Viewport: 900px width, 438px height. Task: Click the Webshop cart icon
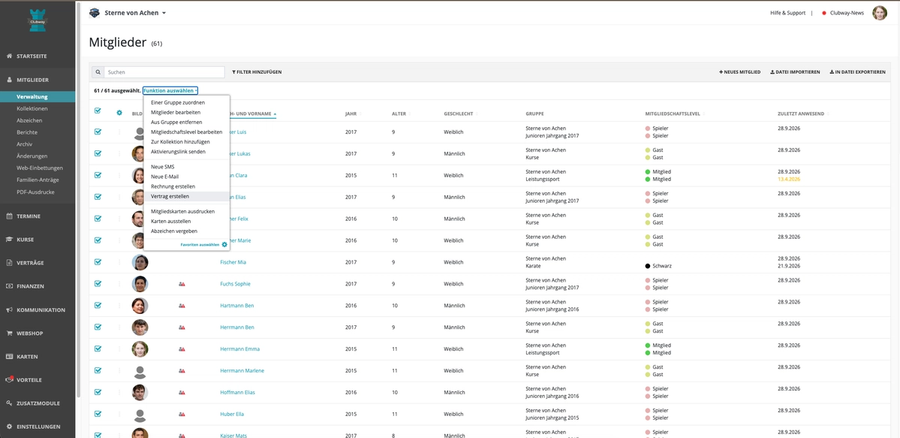[x=9, y=333]
